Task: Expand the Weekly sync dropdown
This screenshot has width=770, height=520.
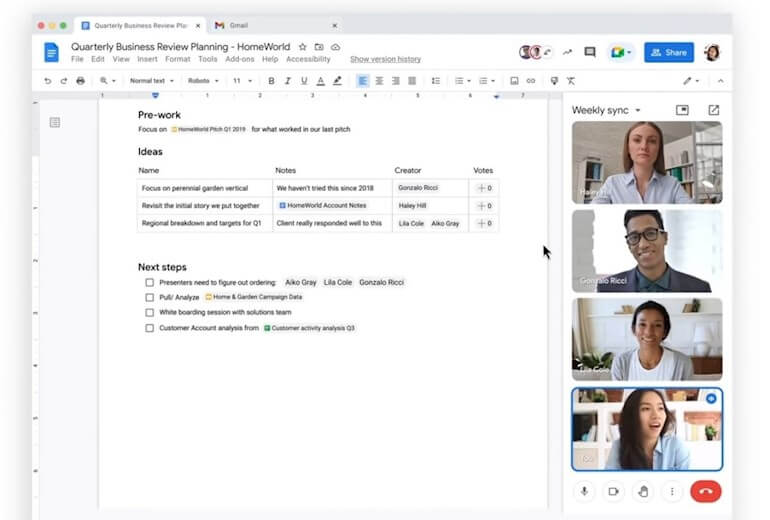Action: click(x=637, y=111)
